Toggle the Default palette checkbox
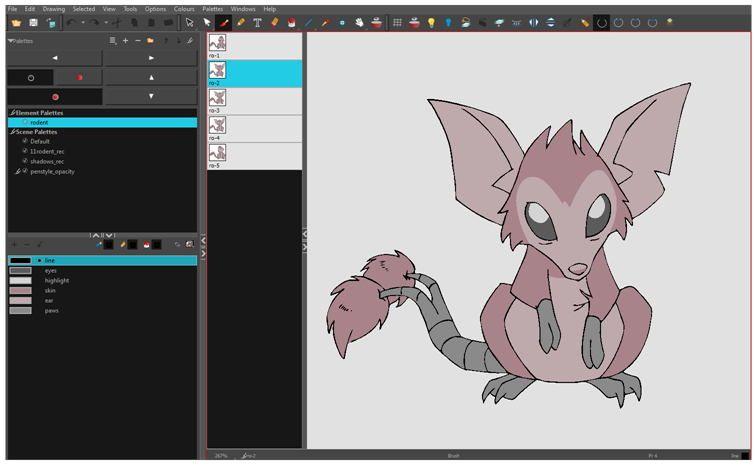This screenshot has width=756, height=465. coord(25,141)
